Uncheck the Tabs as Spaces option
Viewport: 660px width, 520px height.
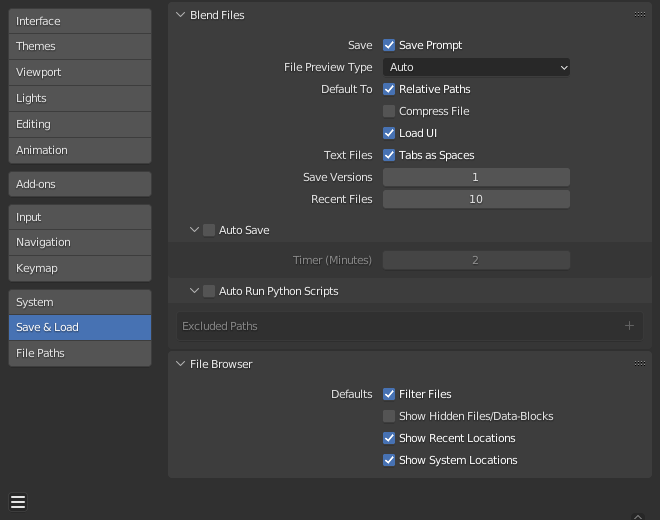[x=389, y=155]
